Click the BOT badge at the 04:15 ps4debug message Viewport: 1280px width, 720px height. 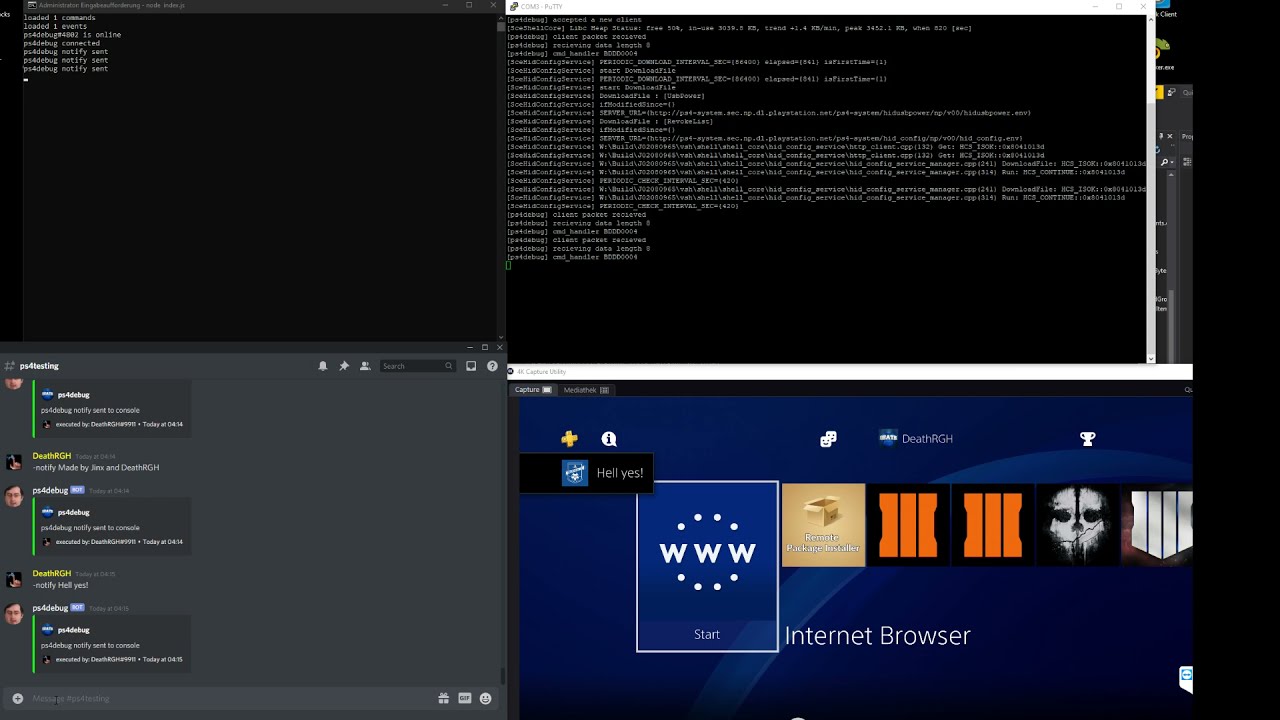pyautogui.click(x=77, y=608)
